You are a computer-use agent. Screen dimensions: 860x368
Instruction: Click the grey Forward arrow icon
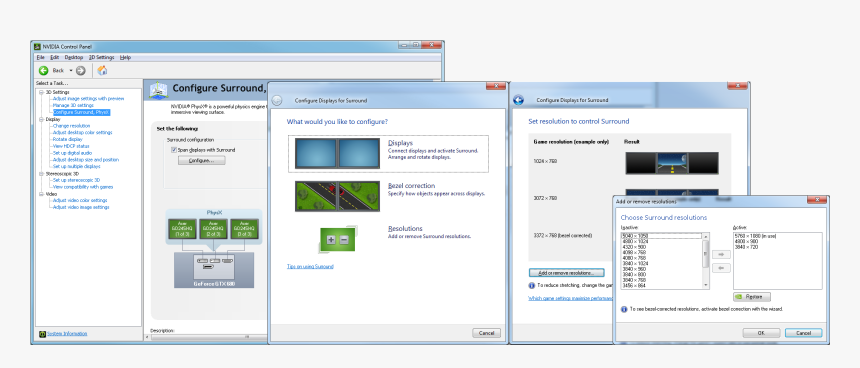pos(81,70)
